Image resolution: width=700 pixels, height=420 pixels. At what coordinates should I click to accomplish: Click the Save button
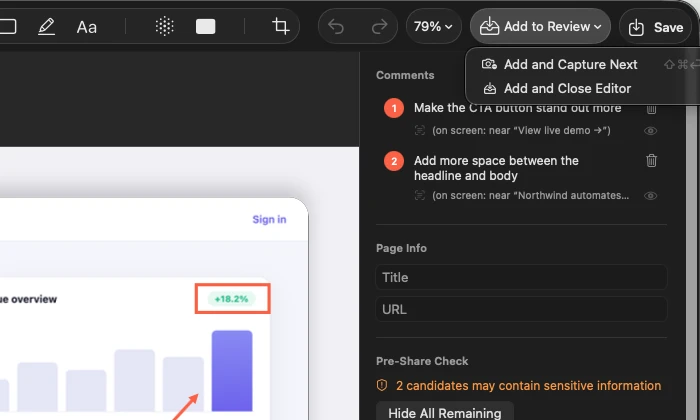coord(655,27)
